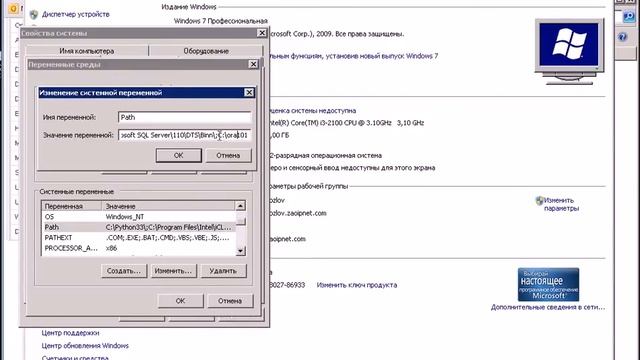Close the edit system variable dialog
The height and width of the screenshot is (360, 640).
(x=249, y=93)
